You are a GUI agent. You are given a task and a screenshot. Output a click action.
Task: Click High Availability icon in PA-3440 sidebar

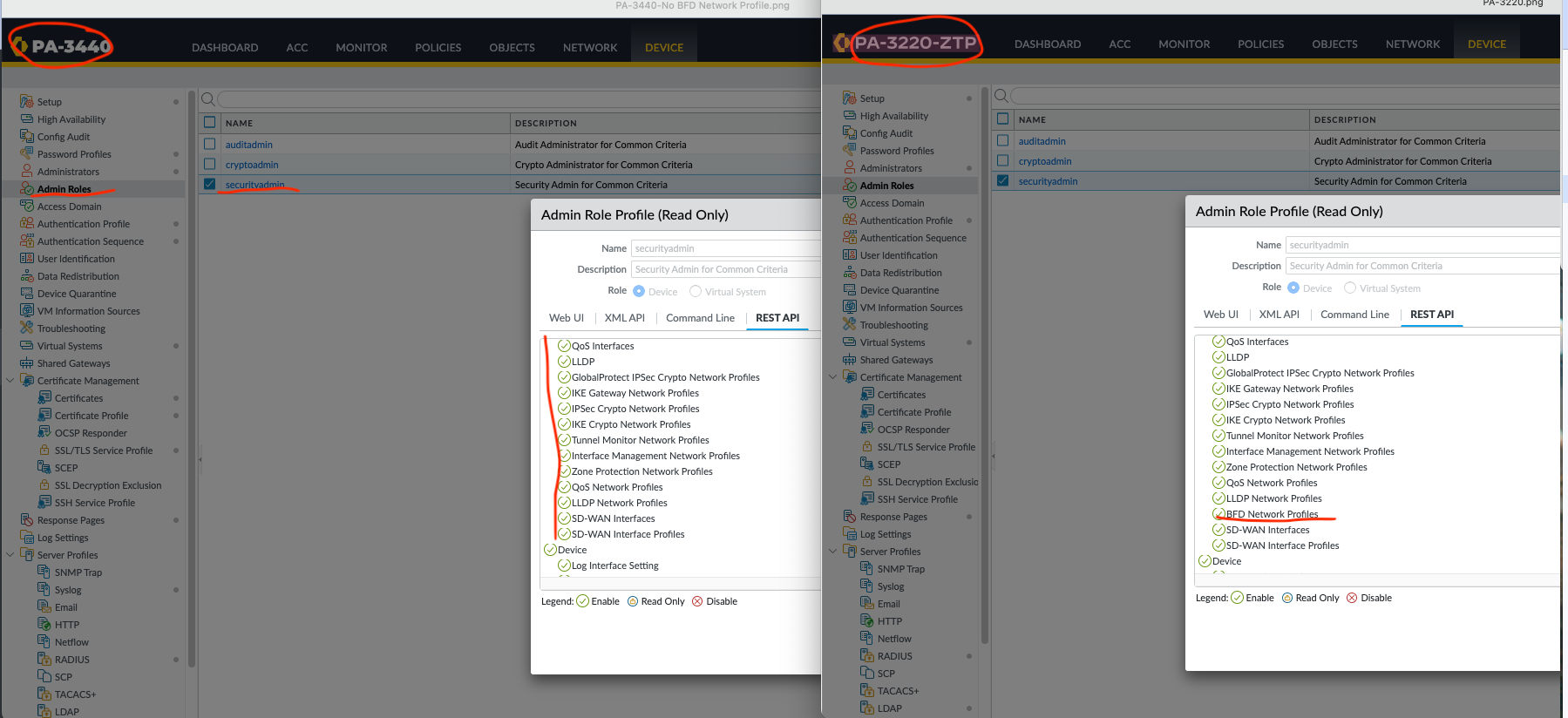27,119
